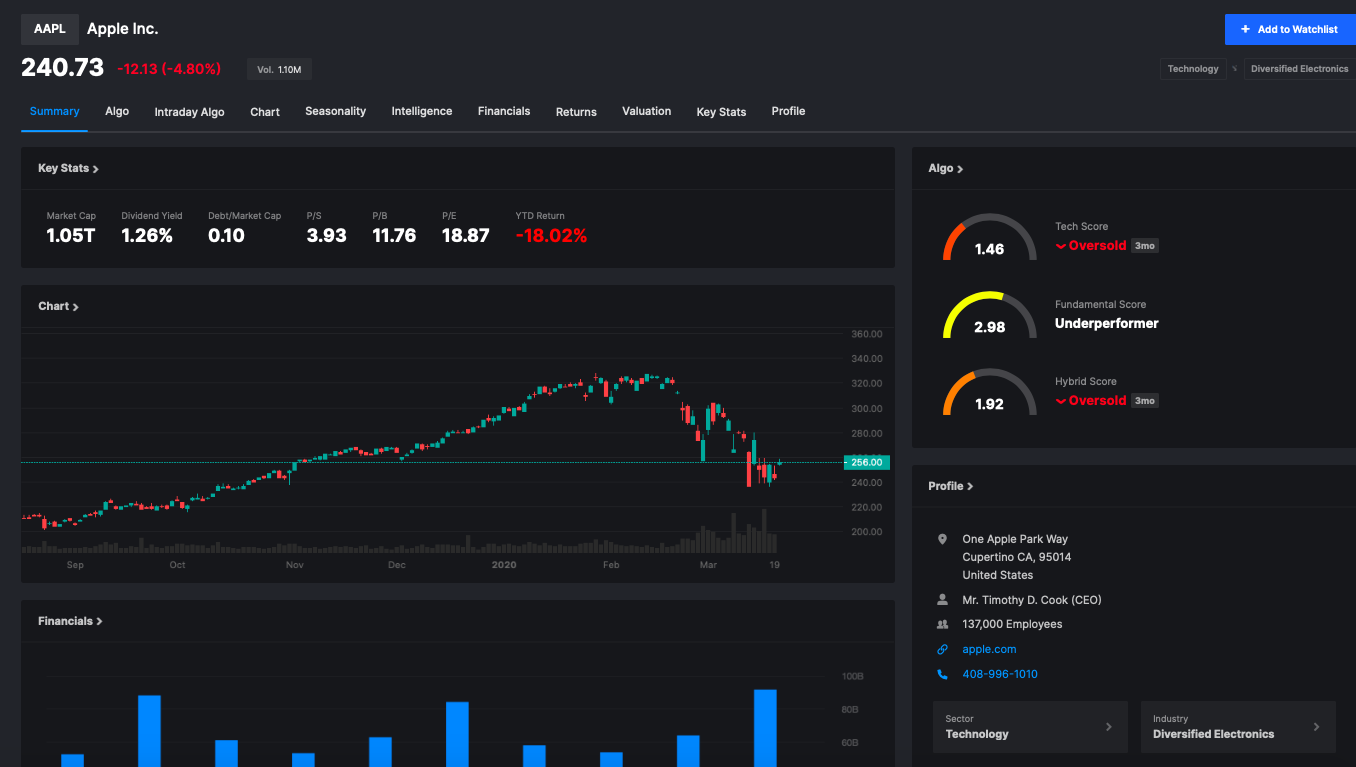This screenshot has width=1356, height=767.
Task: Click the Debt/Market Cap value 0.10
Action: pos(226,236)
